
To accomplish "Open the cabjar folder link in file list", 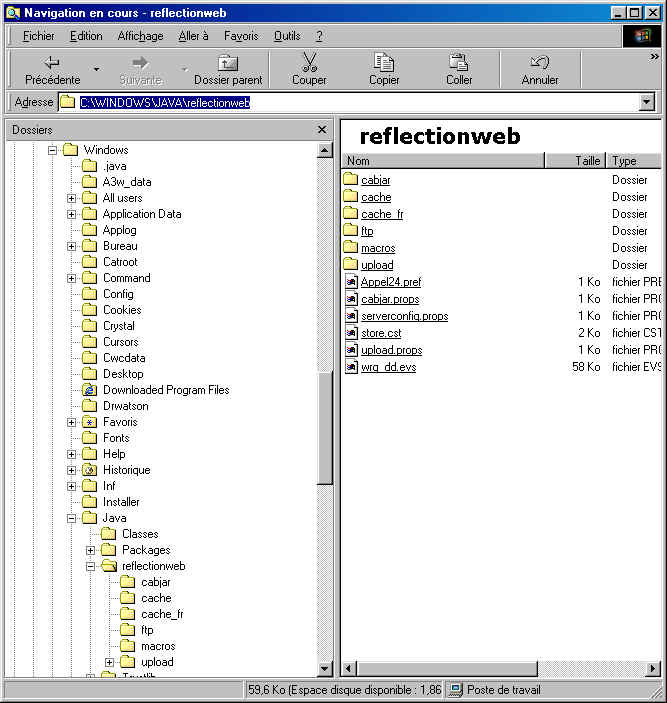I will (x=376, y=180).
